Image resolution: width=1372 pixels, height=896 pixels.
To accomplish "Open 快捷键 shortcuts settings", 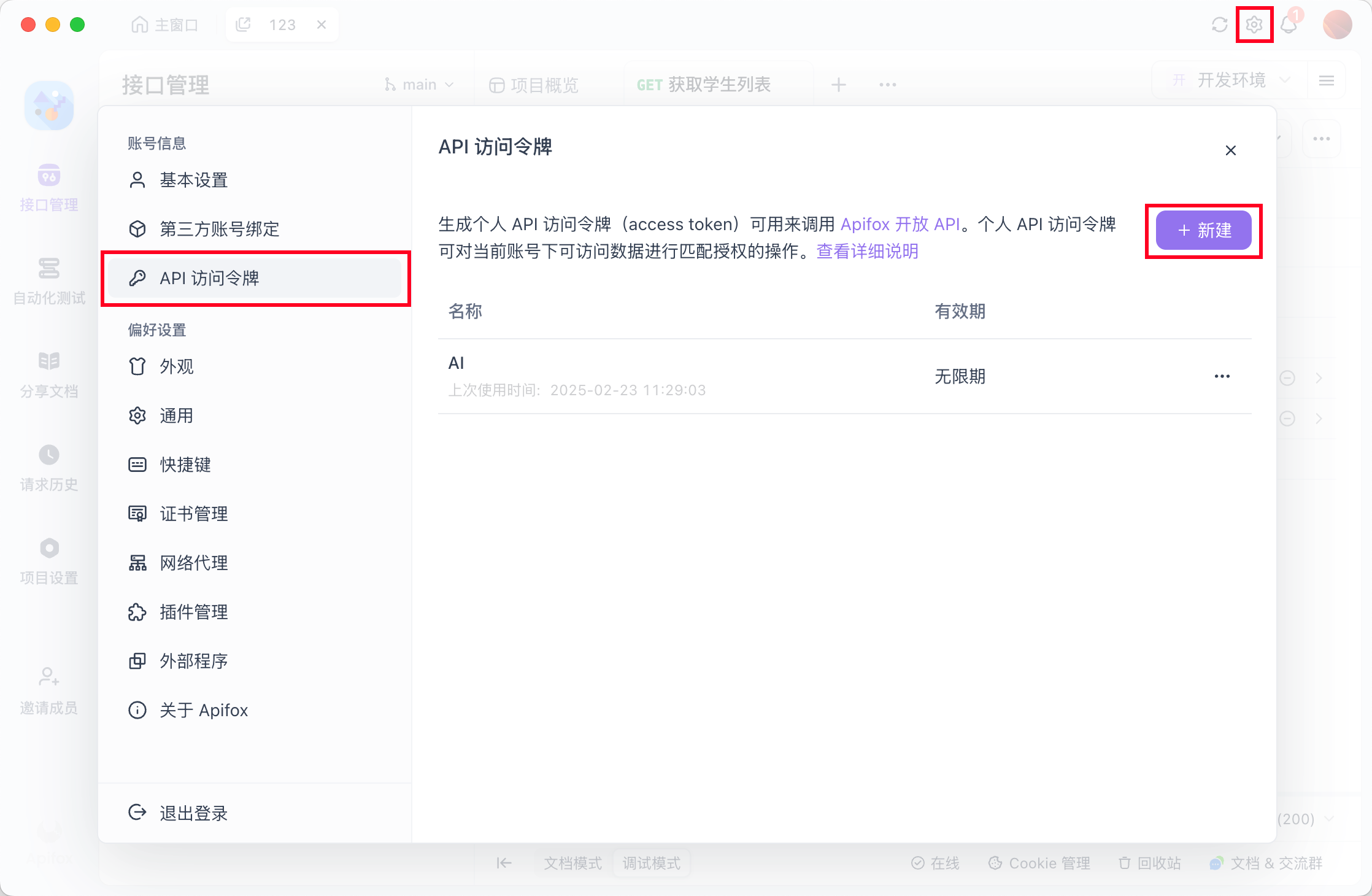I will click(185, 465).
